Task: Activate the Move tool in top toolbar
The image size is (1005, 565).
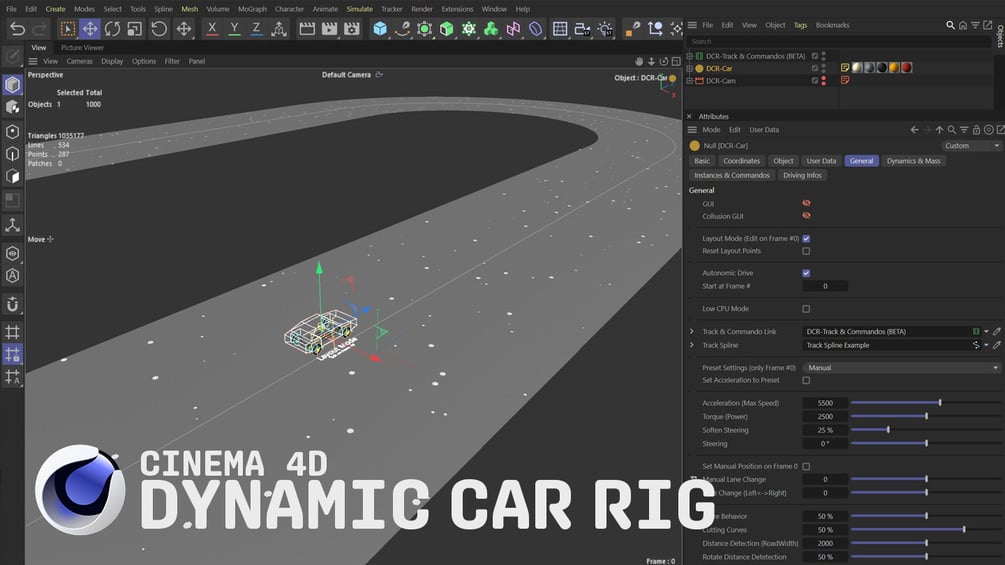Action: tap(90, 29)
